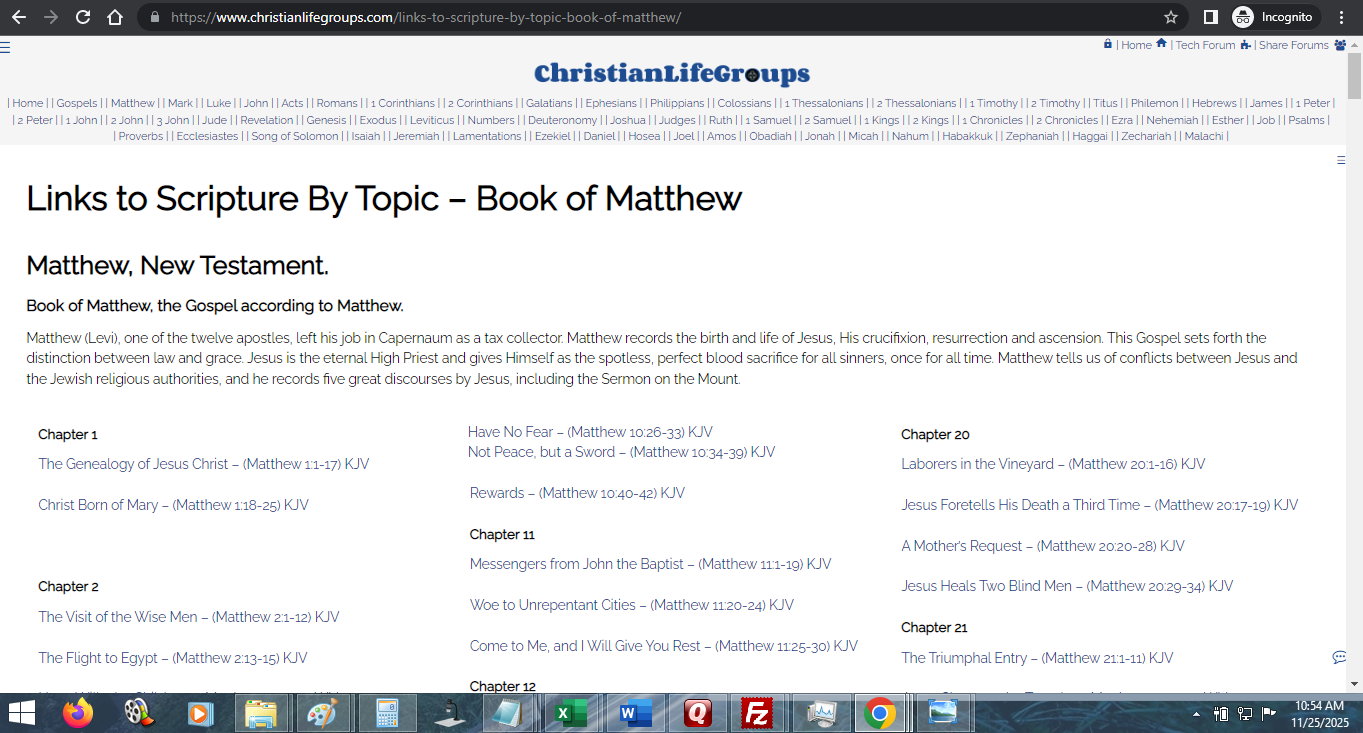Screen dimensions: 1363x733
Task: Click the browser reload button
Action: 83,17
